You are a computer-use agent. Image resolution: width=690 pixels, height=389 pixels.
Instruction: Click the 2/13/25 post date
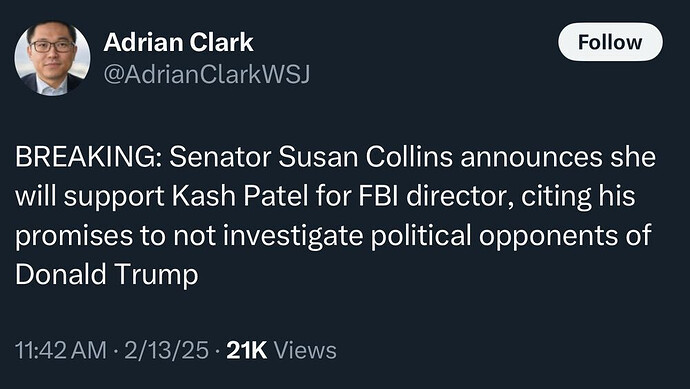click(x=166, y=351)
